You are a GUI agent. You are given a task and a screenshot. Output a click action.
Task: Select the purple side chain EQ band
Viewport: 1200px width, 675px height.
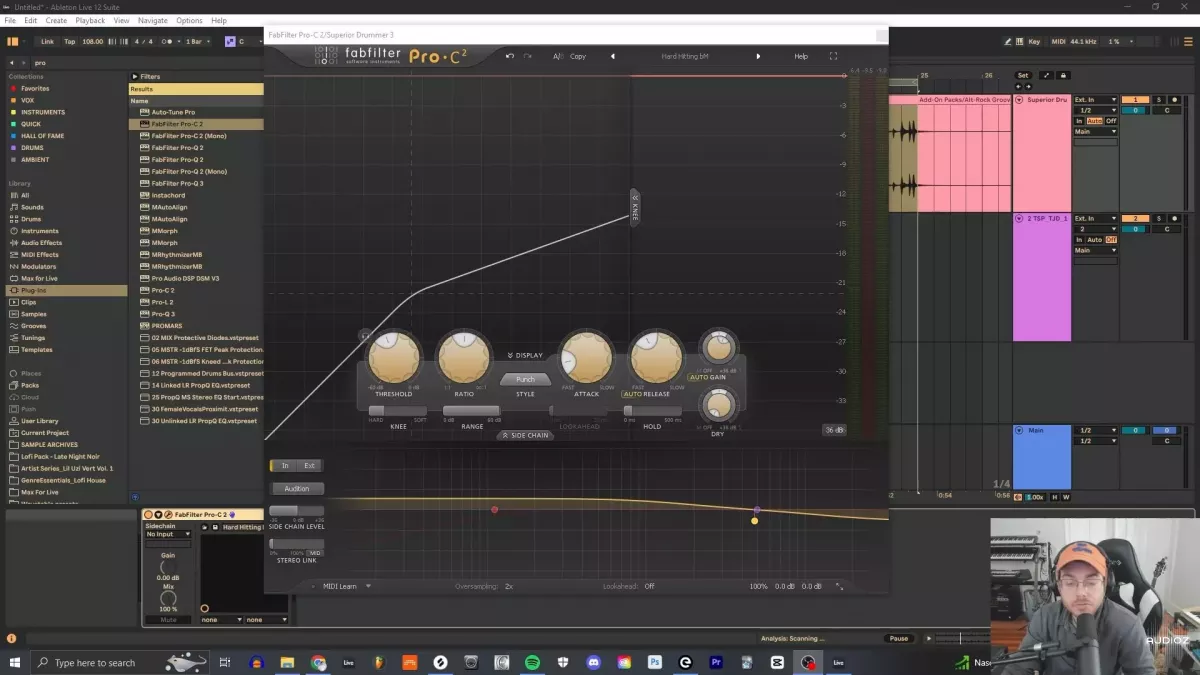757,510
